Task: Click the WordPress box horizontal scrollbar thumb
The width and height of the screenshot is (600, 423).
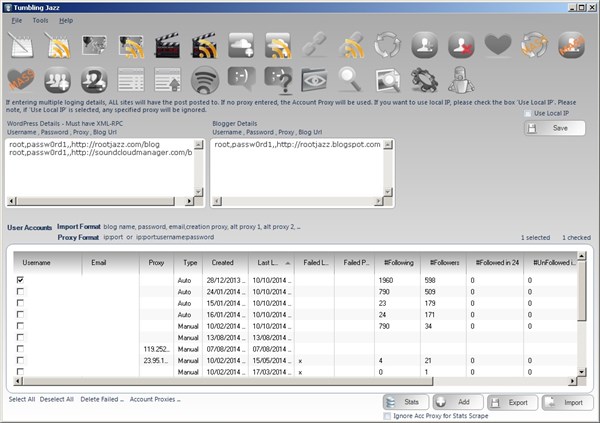Action: (95, 201)
